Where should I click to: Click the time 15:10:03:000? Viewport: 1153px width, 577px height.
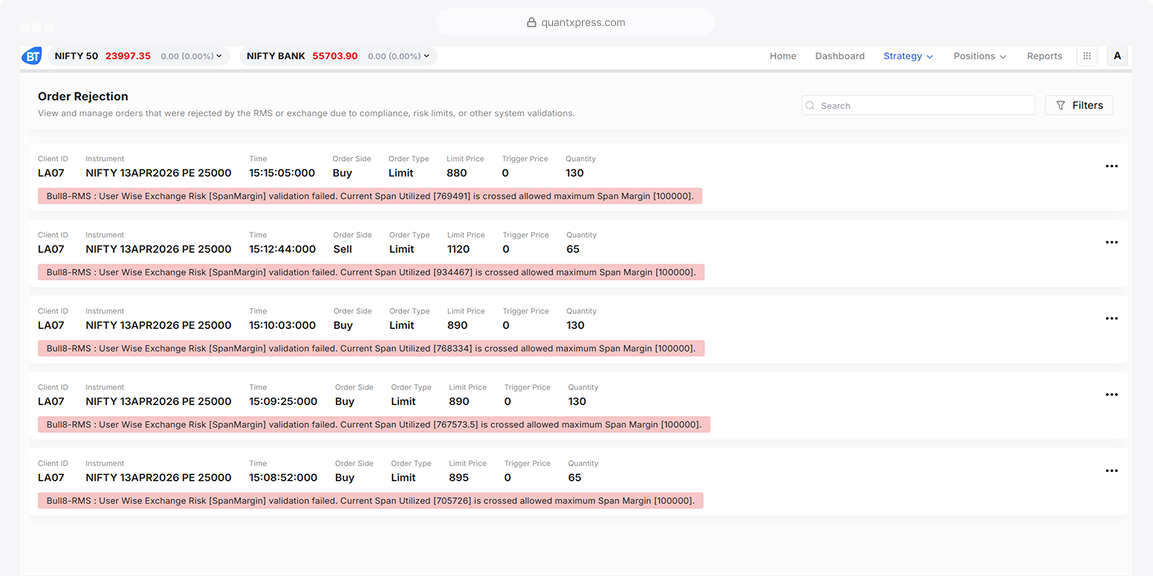point(282,326)
